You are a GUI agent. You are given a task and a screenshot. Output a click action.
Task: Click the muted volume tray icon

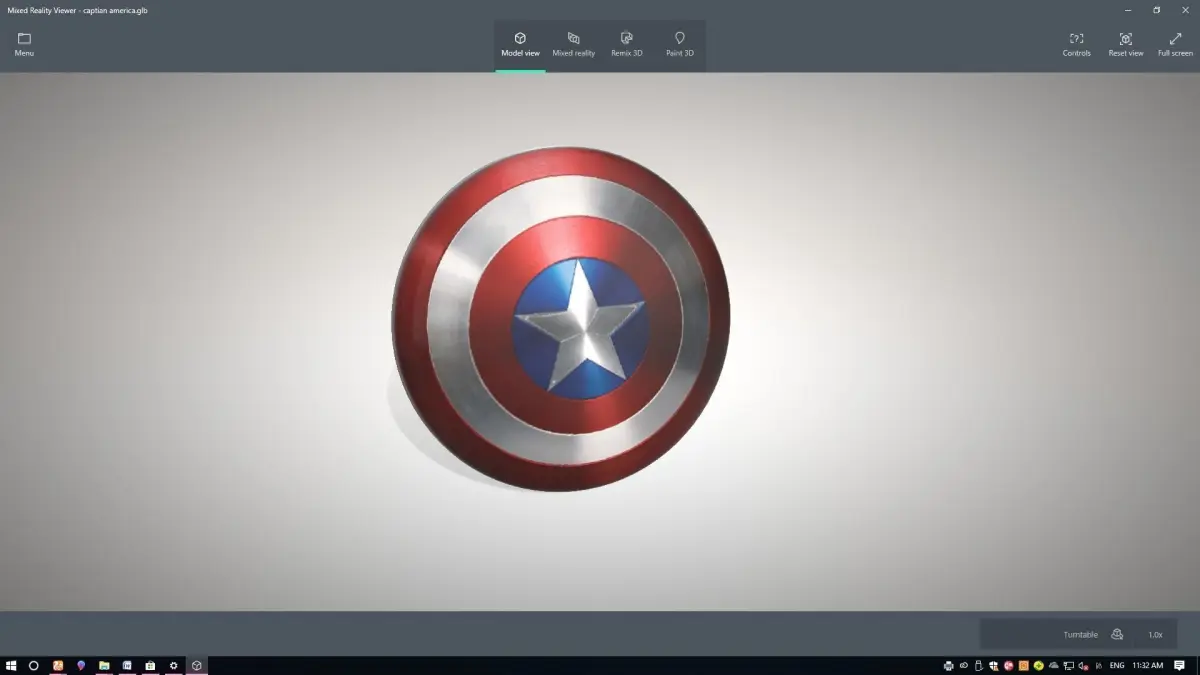click(x=1083, y=666)
